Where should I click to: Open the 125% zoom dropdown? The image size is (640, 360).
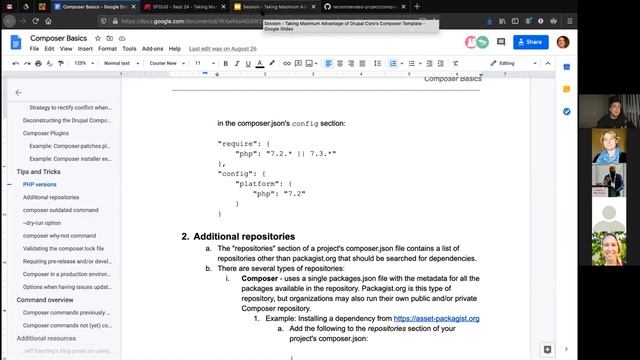point(84,63)
